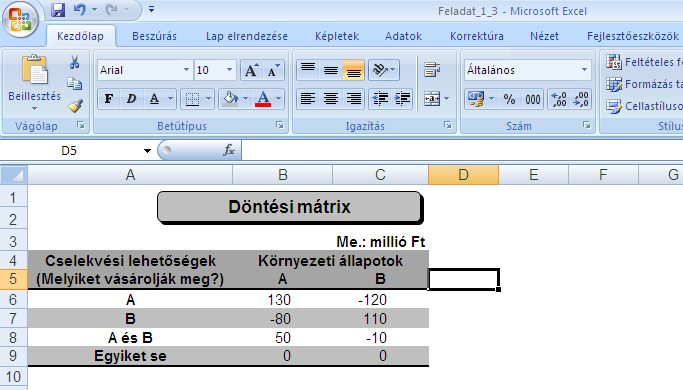Merge and center cells
The width and height of the screenshot is (683, 390).
coord(432,99)
